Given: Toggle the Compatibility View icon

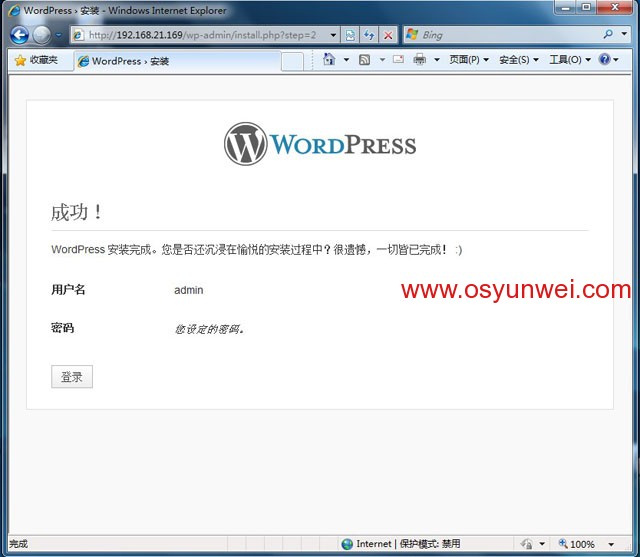Looking at the screenshot, I should pyautogui.click(x=350, y=35).
